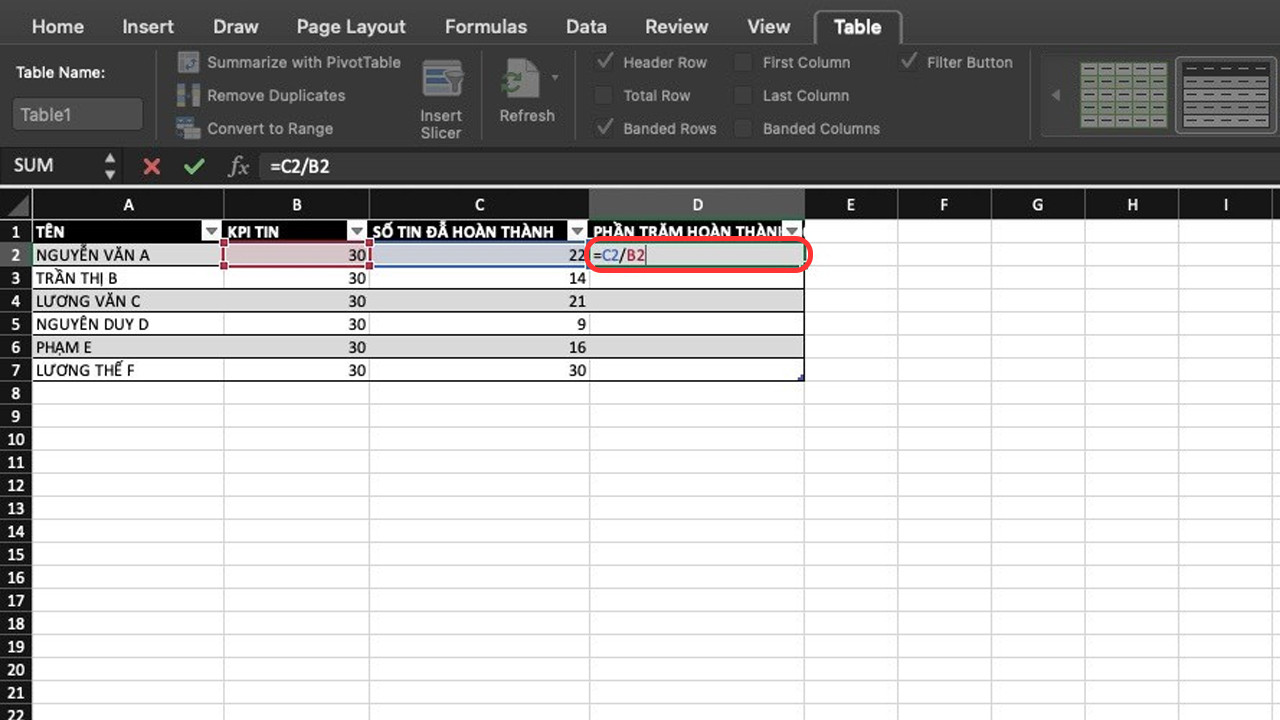Insert a slicer for the table
The image size is (1280, 720).
click(x=441, y=100)
